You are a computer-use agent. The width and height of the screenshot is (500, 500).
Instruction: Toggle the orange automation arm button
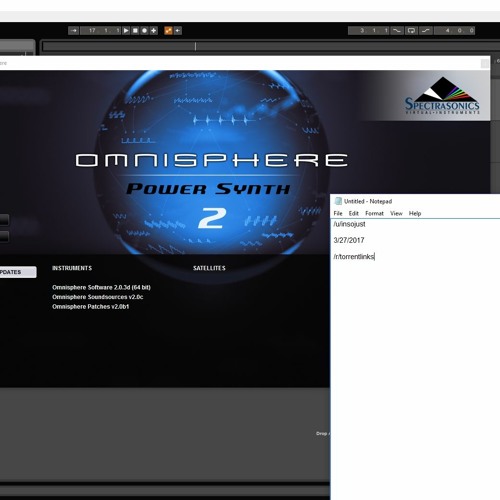click(x=168, y=31)
